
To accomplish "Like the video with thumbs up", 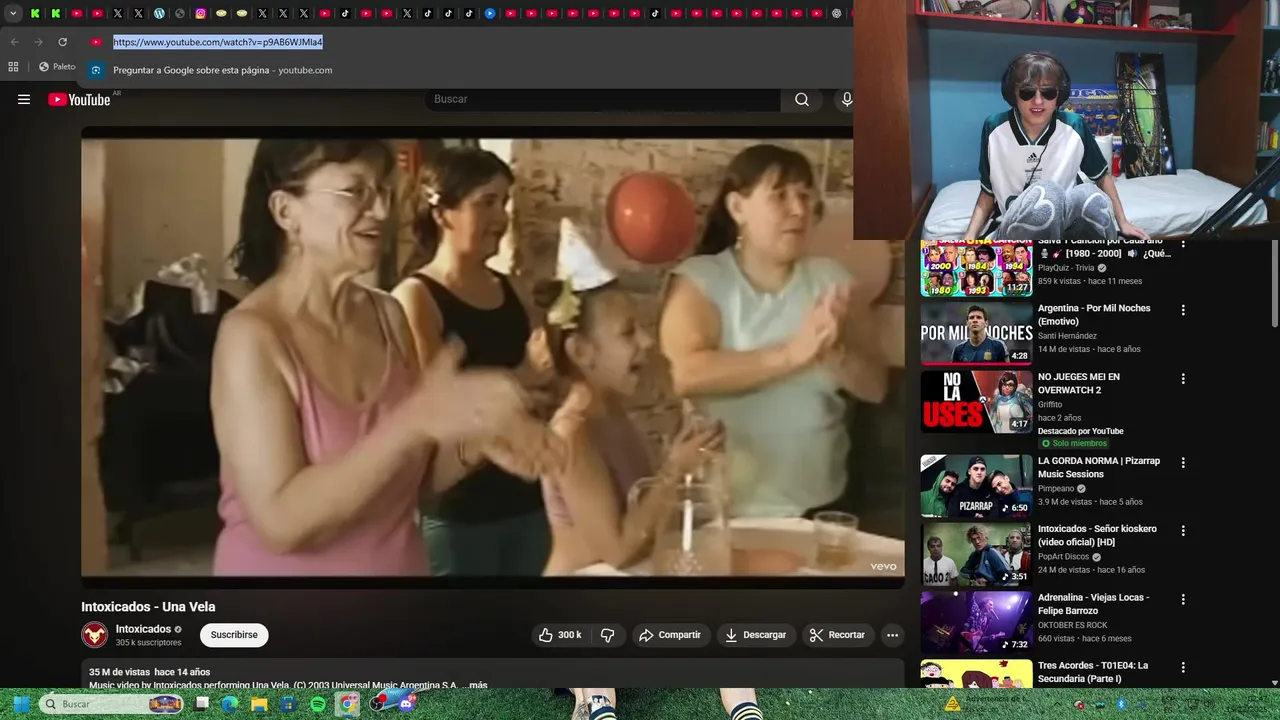I will (x=560, y=635).
